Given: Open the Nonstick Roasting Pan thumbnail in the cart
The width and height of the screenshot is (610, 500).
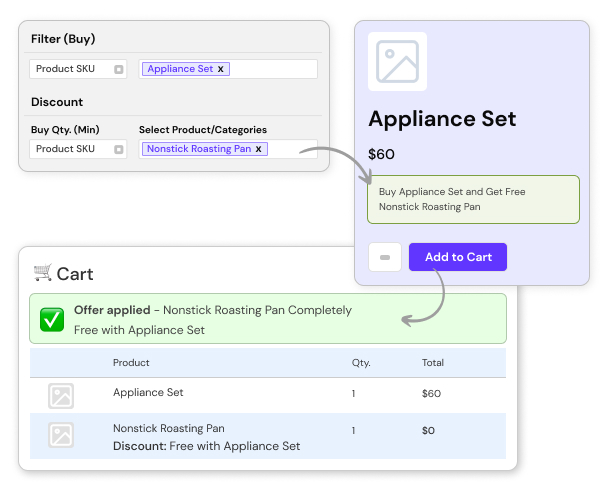Looking at the screenshot, I should coord(61,435).
